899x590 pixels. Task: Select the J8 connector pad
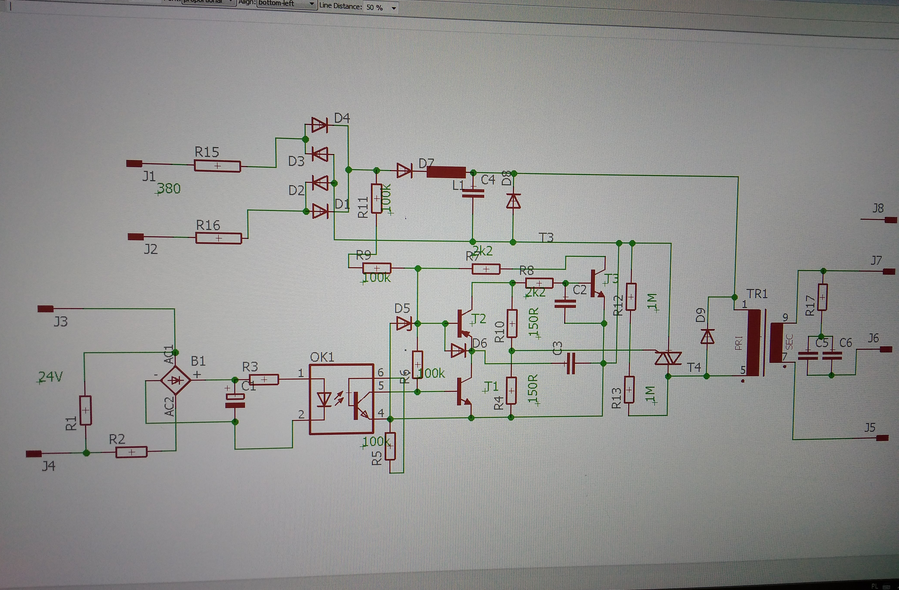pyautogui.click(x=890, y=220)
